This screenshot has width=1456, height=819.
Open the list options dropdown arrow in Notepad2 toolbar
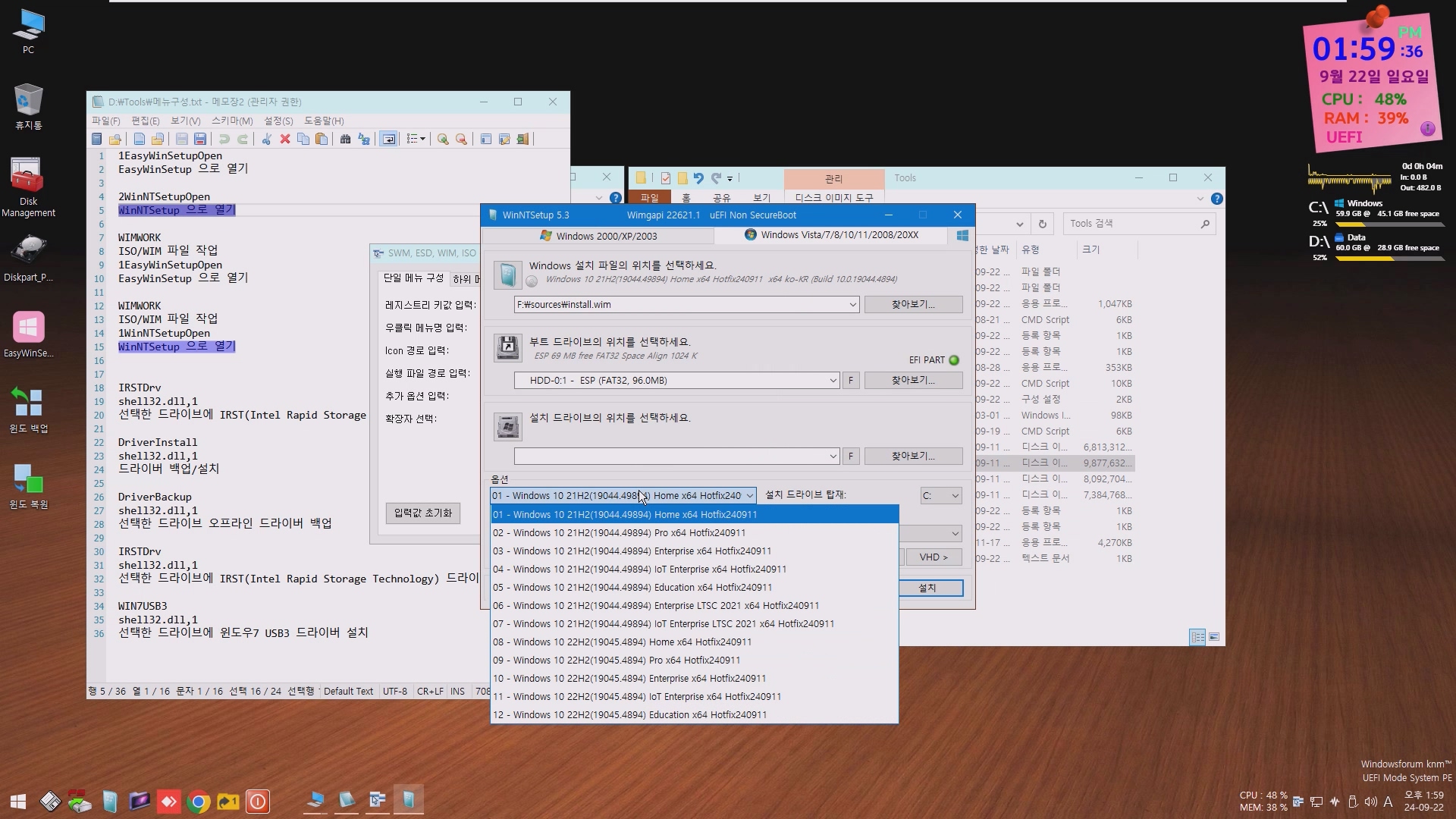[422, 139]
